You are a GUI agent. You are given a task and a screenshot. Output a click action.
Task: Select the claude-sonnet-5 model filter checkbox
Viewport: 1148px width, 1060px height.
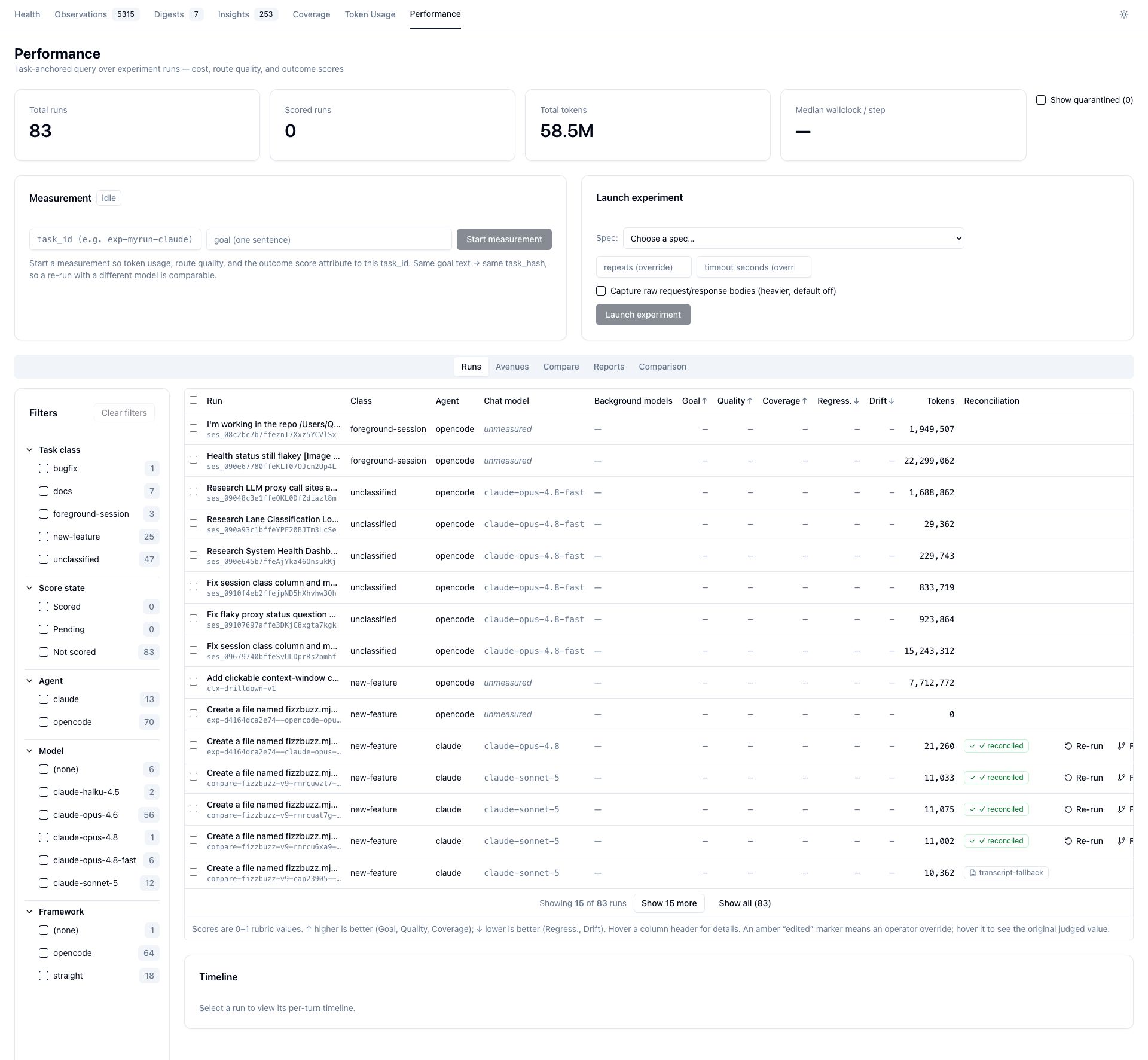(x=44, y=883)
